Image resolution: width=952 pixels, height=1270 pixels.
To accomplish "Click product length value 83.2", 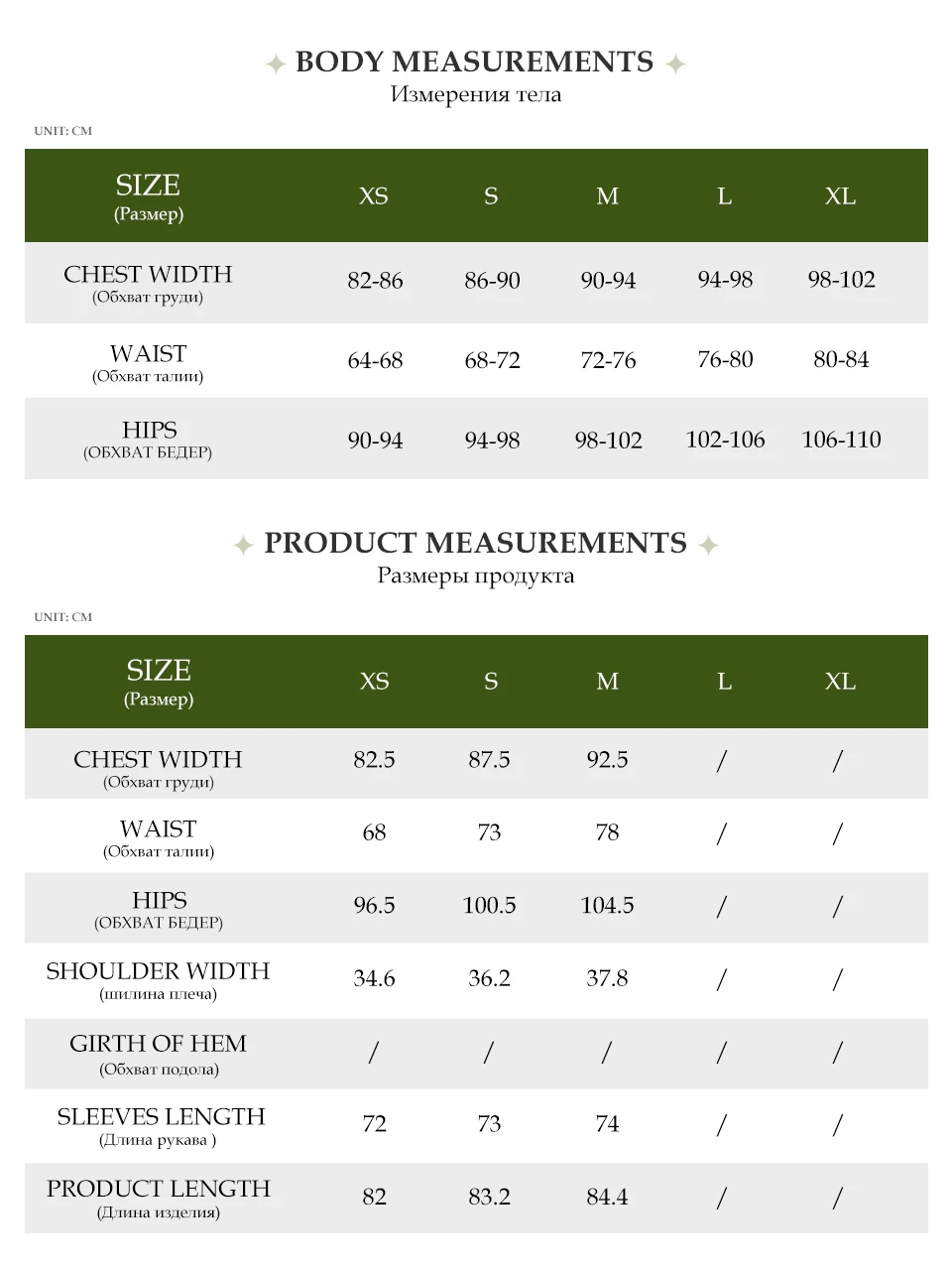I will tap(489, 1197).
